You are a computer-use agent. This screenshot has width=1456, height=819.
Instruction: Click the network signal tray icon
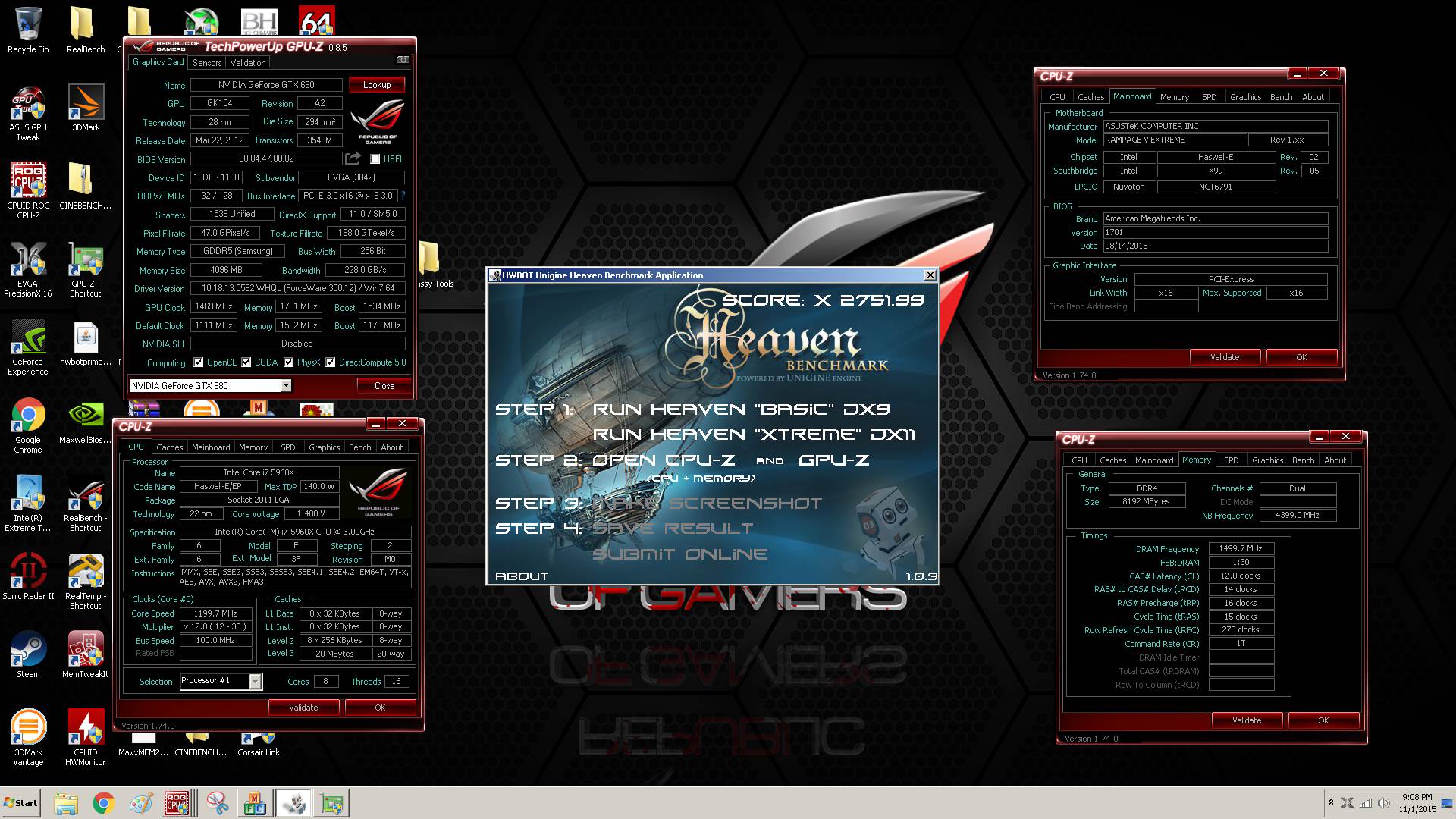point(1365,803)
